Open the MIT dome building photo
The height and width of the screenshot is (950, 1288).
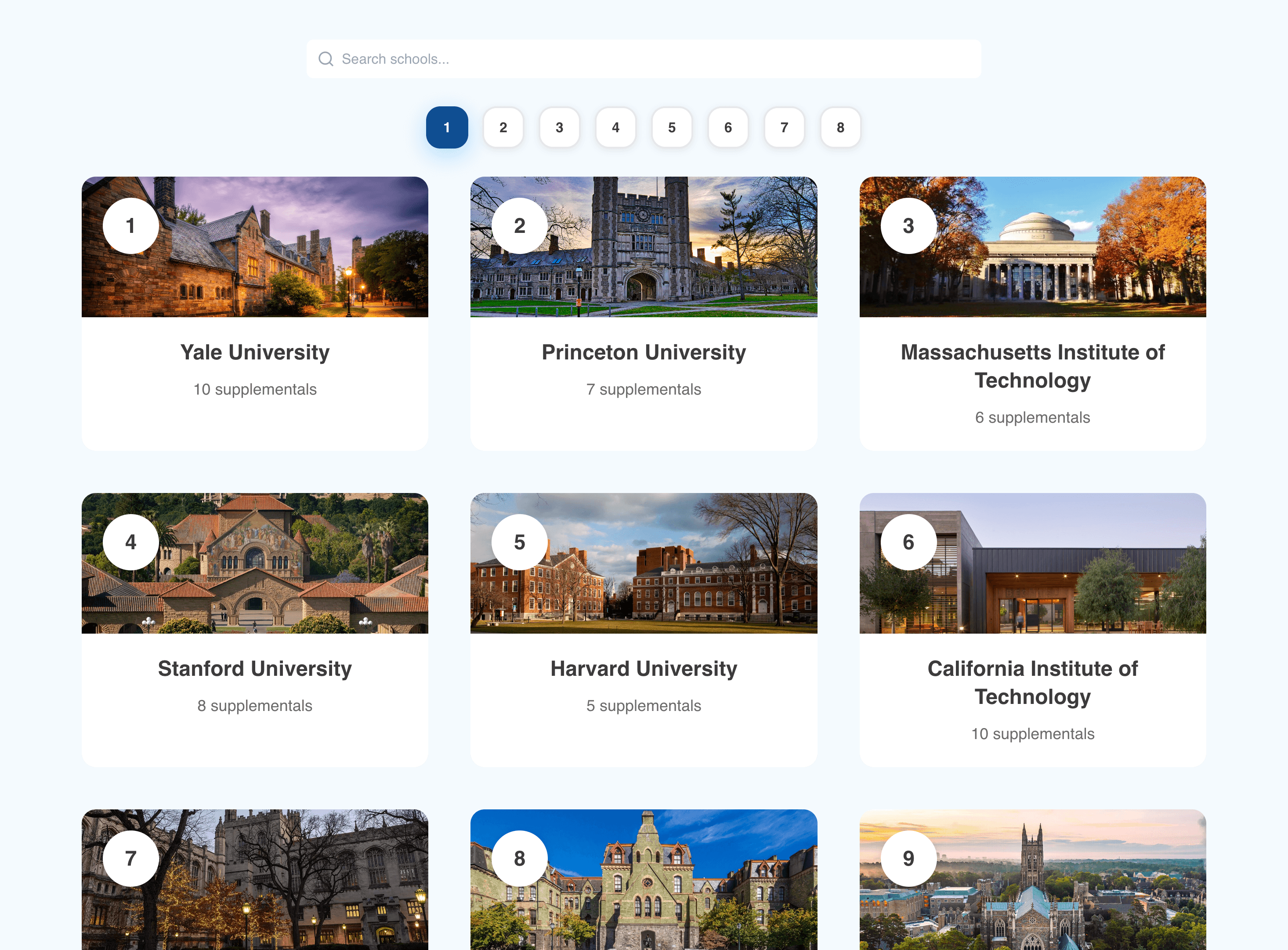click(1033, 247)
